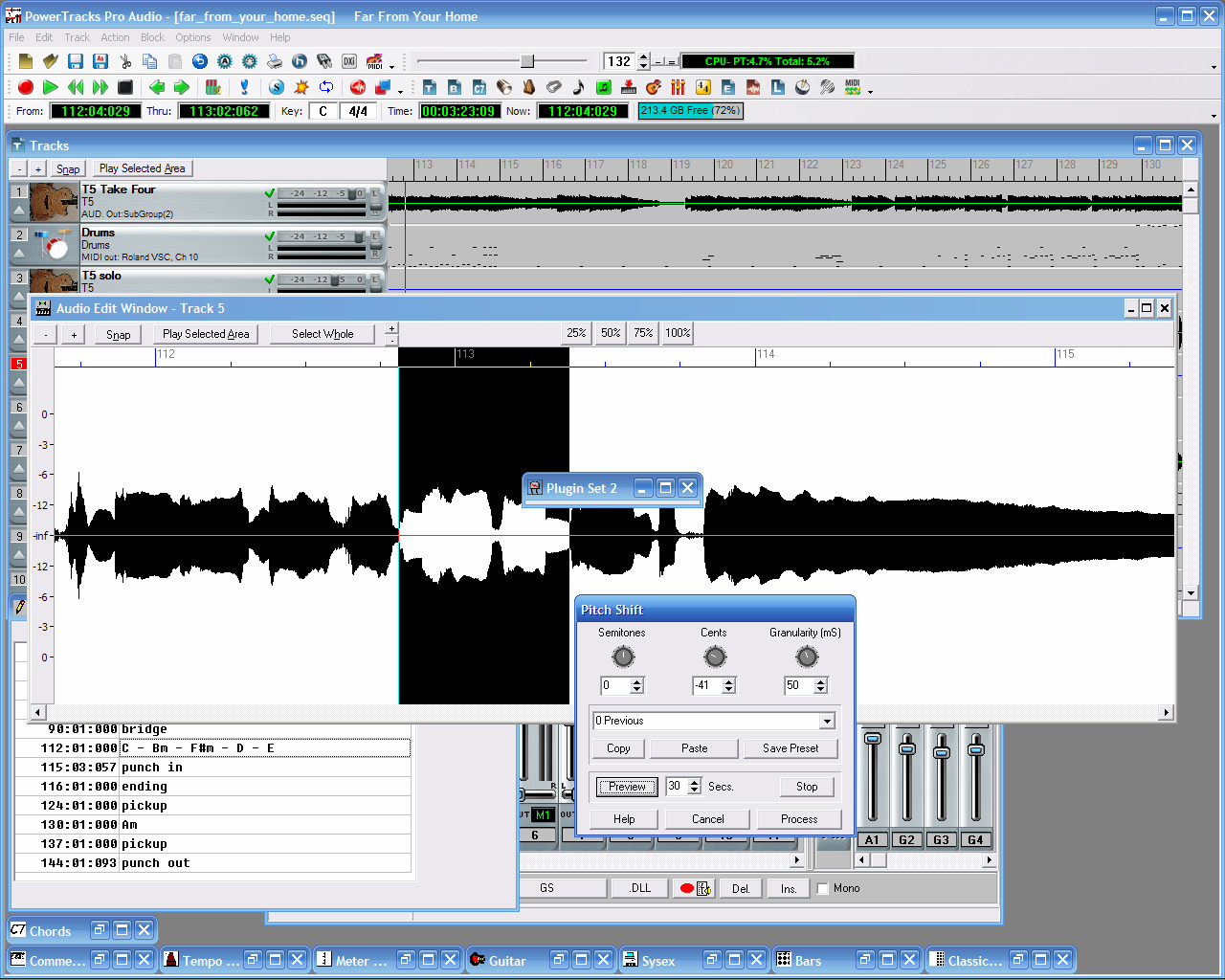The image size is (1225, 980).
Task: Start playback with green Play button
Action: click(51, 87)
